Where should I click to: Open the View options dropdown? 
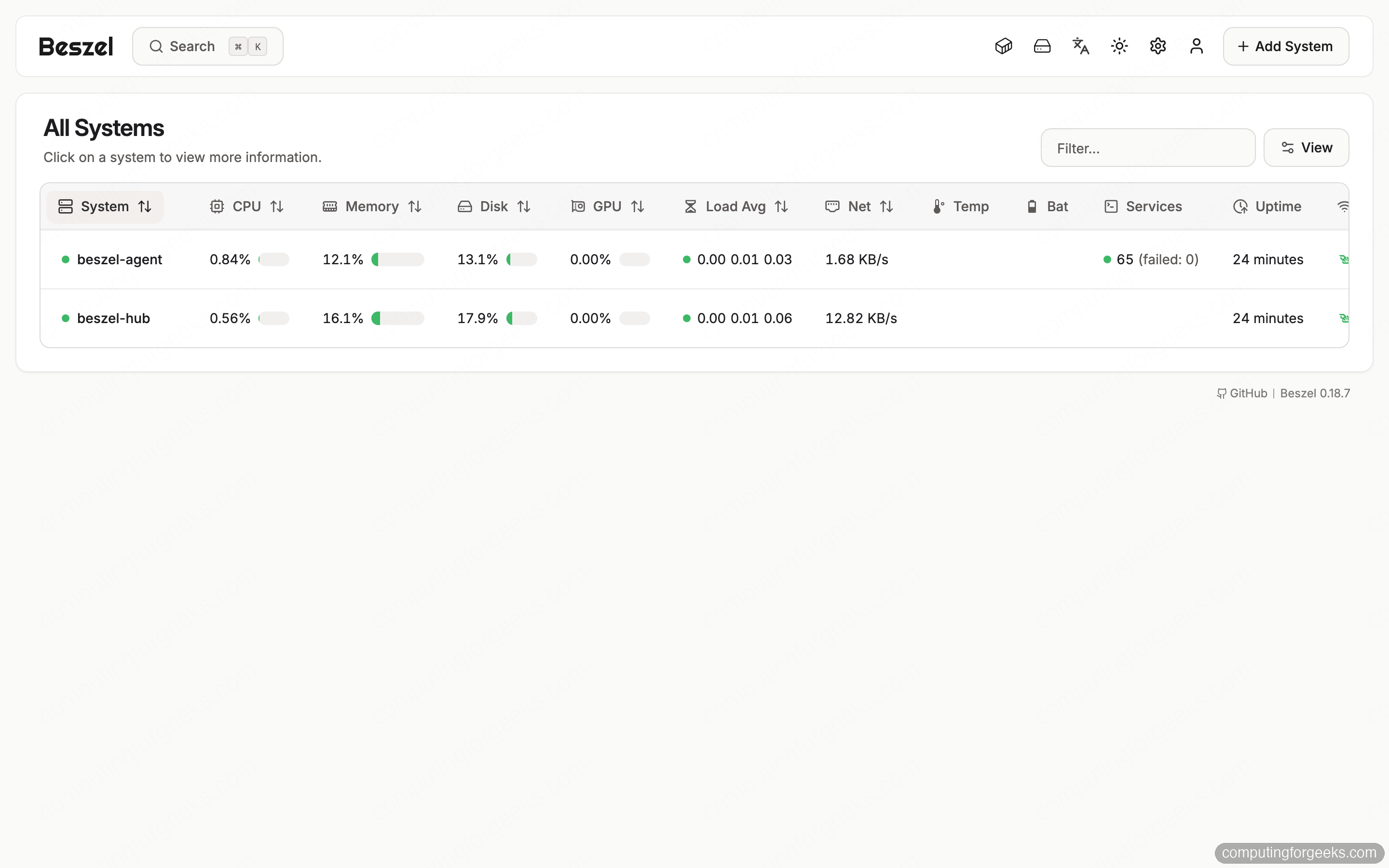pyautogui.click(x=1306, y=148)
